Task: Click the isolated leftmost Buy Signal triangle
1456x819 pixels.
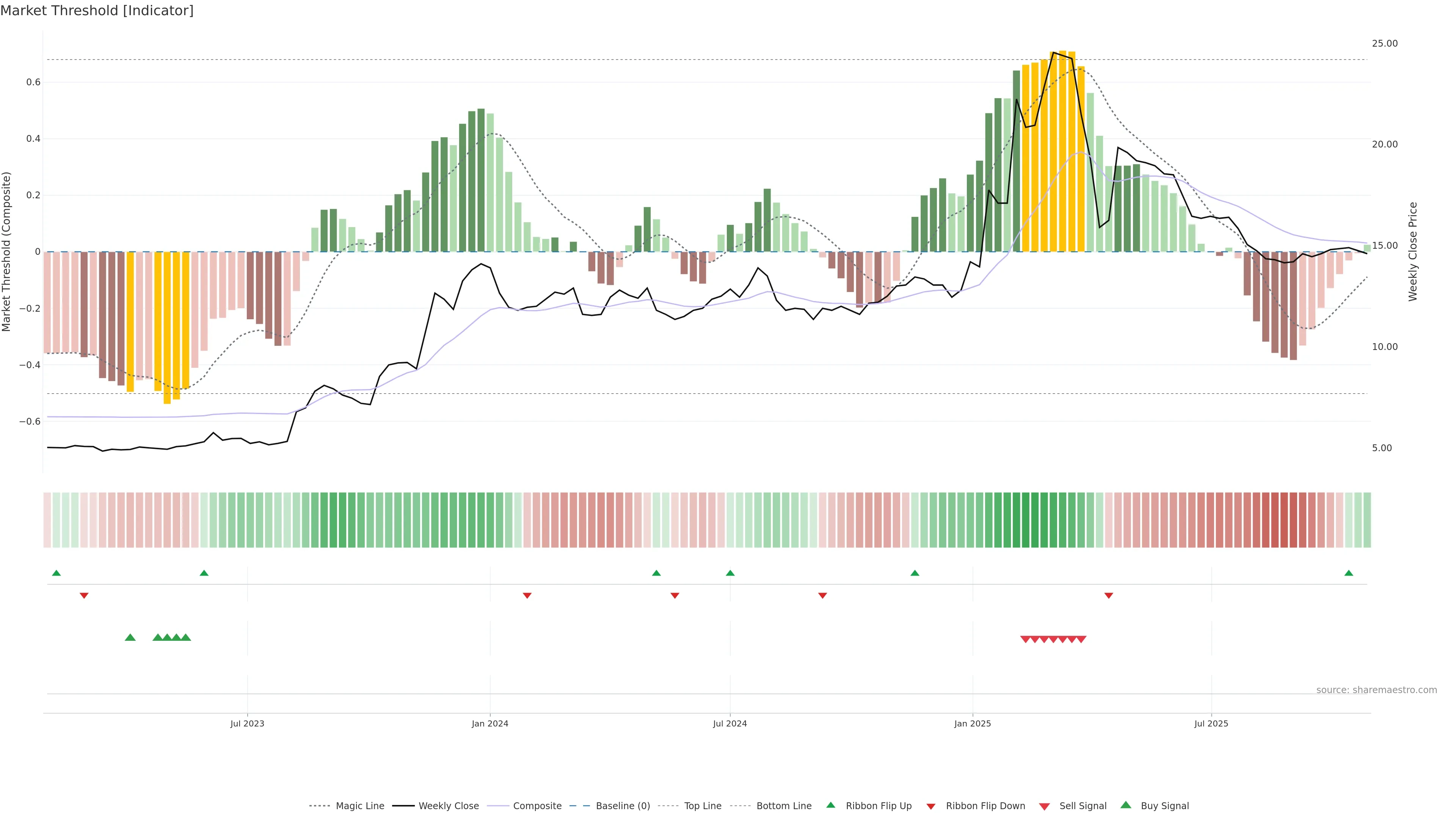Action: (130, 637)
